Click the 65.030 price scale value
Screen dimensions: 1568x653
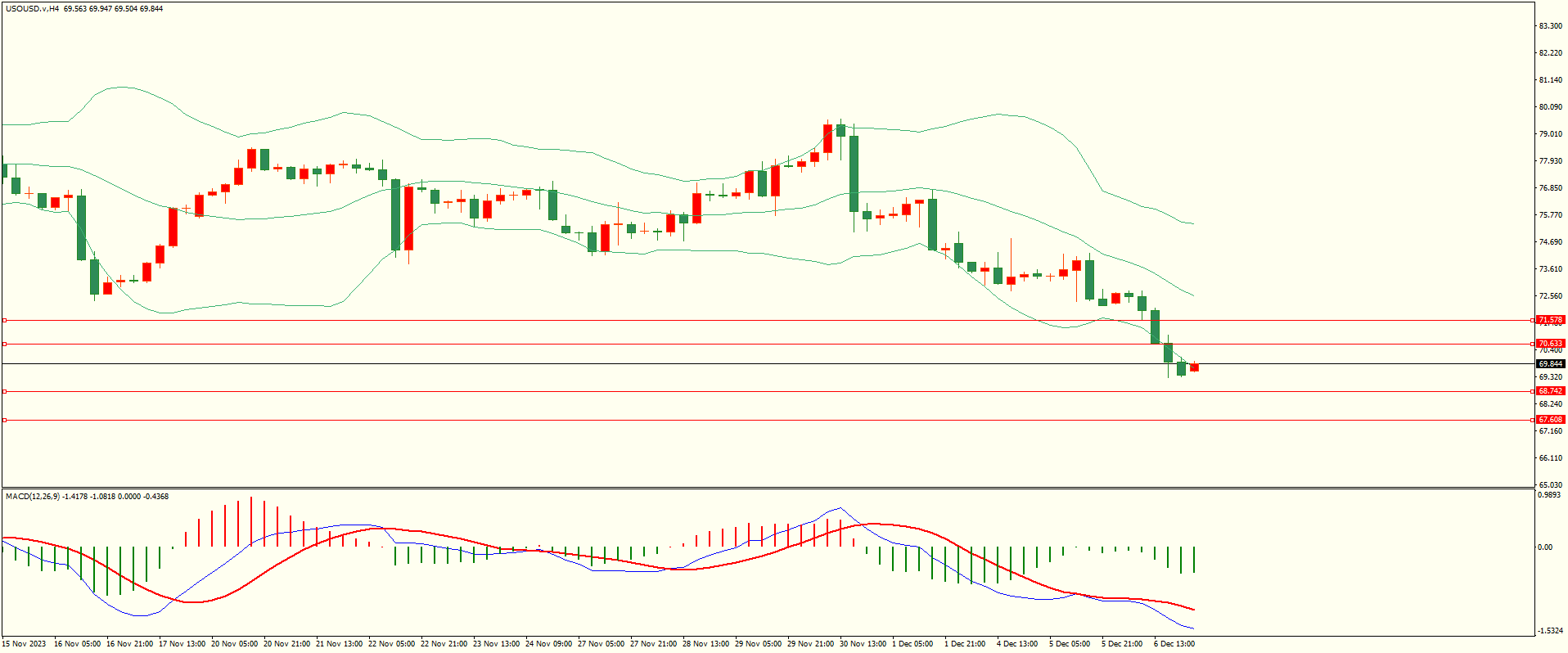coord(1550,484)
